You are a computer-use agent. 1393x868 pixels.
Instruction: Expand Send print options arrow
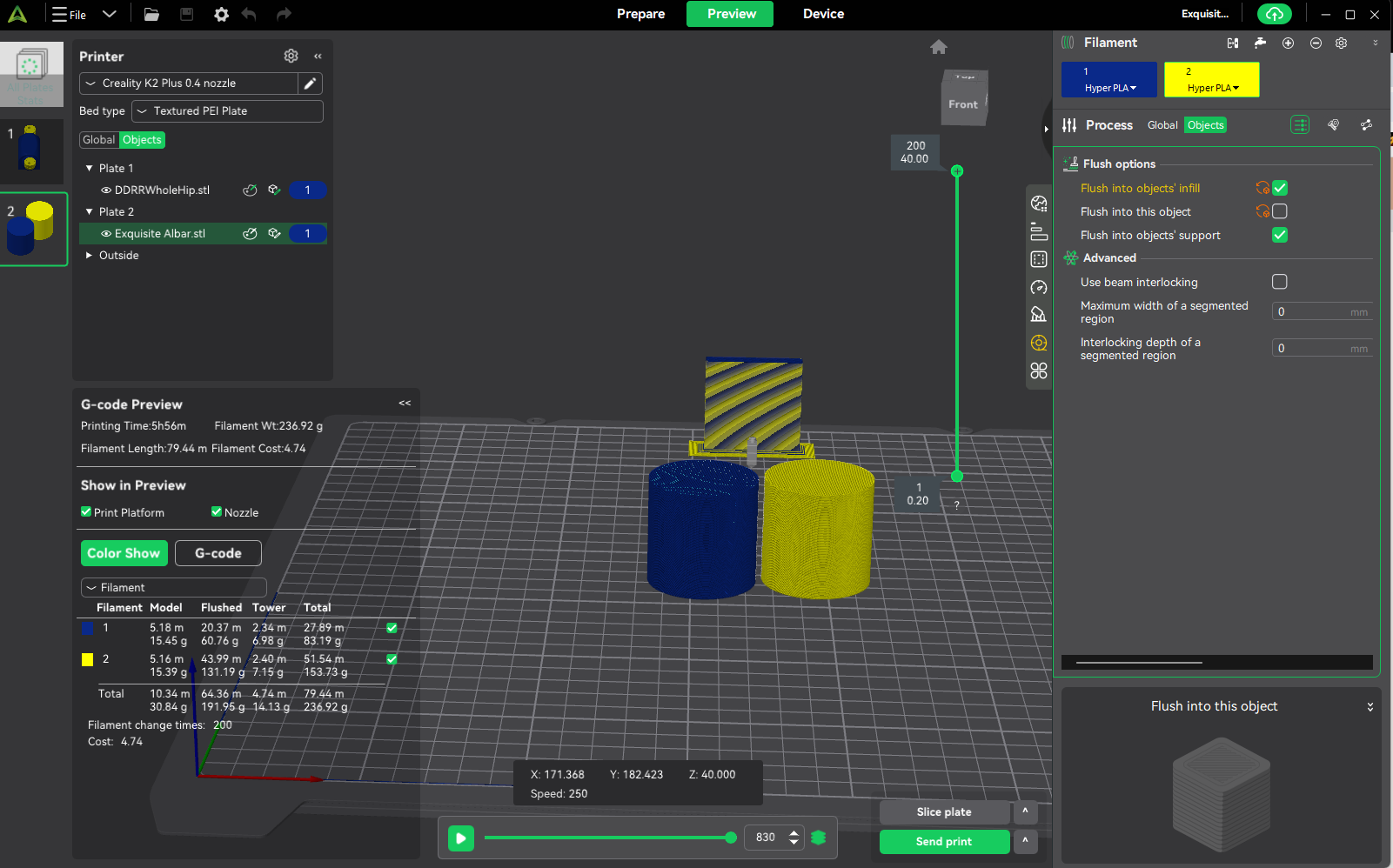[x=1025, y=841]
